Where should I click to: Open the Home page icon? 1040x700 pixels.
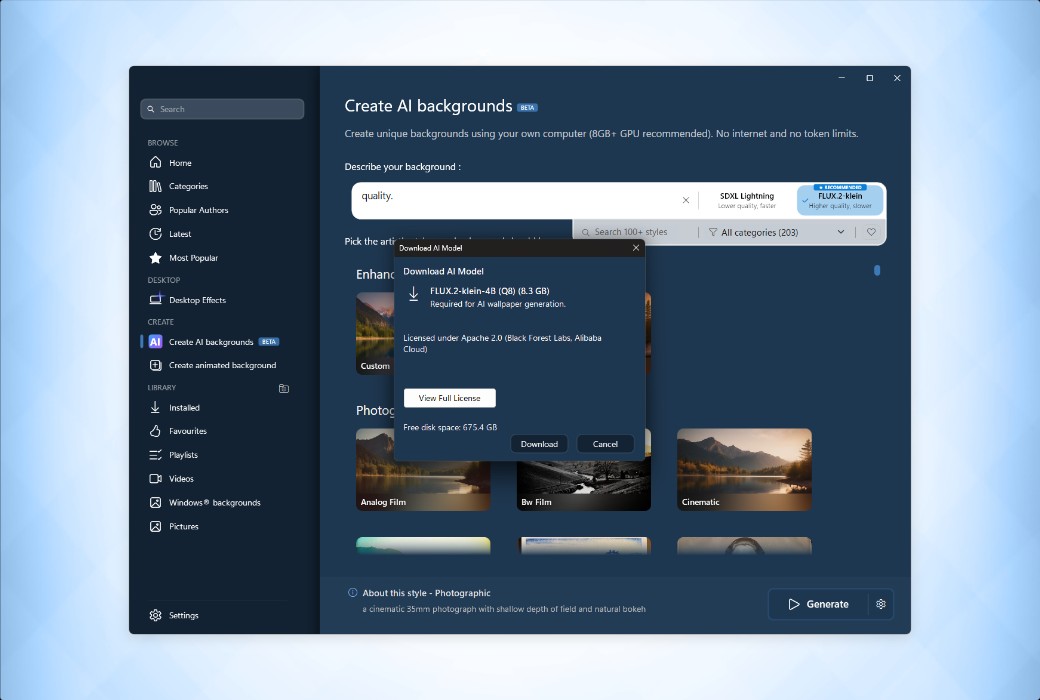(x=155, y=163)
